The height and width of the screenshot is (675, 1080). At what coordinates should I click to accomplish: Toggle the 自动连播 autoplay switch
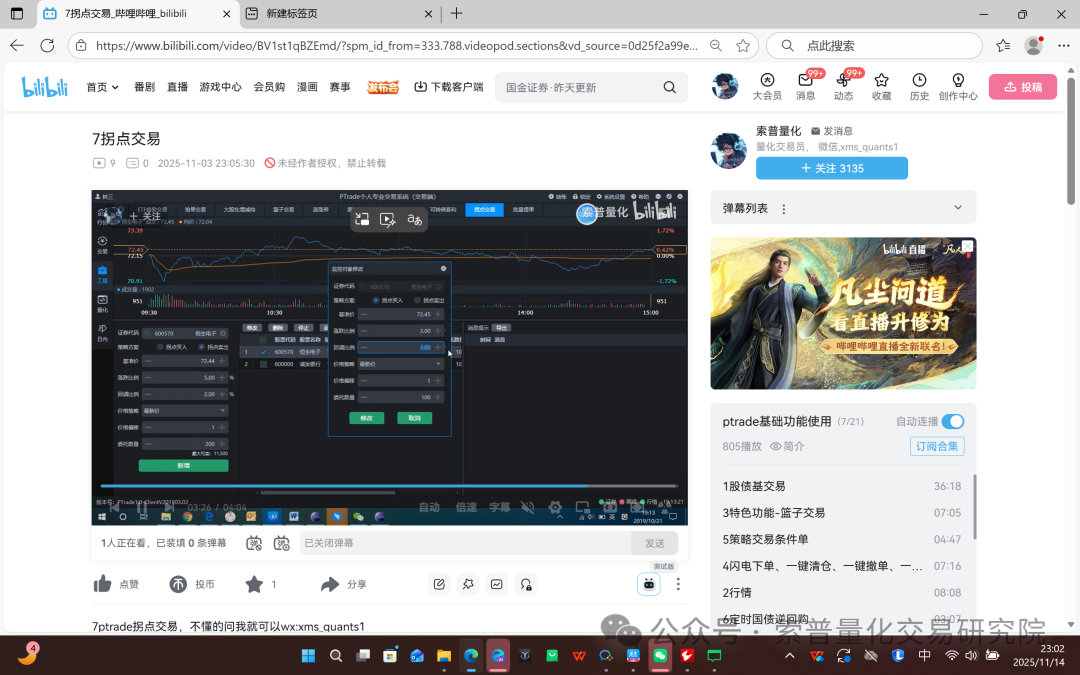click(952, 421)
